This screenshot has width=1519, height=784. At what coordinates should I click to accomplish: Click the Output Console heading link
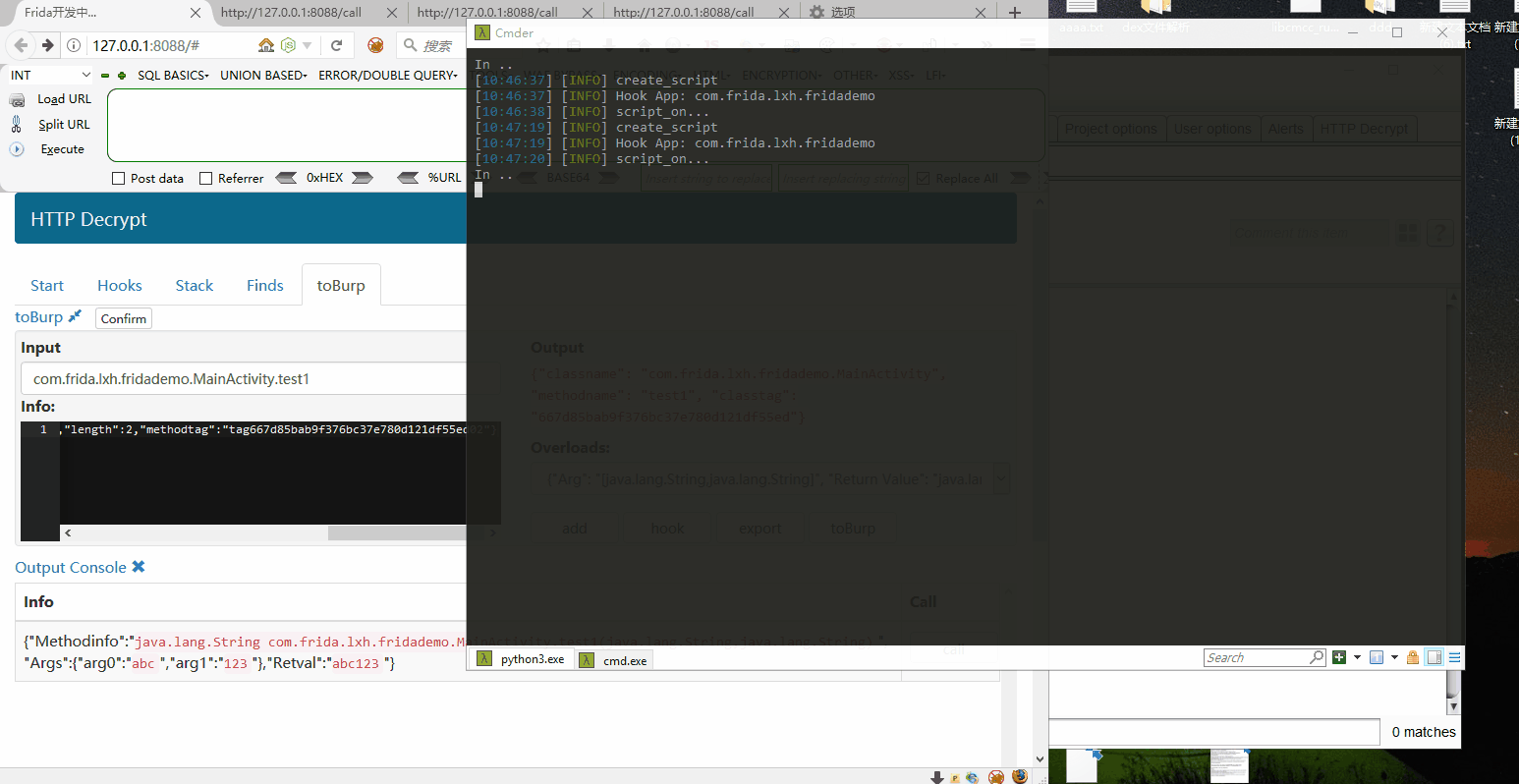(x=71, y=567)
